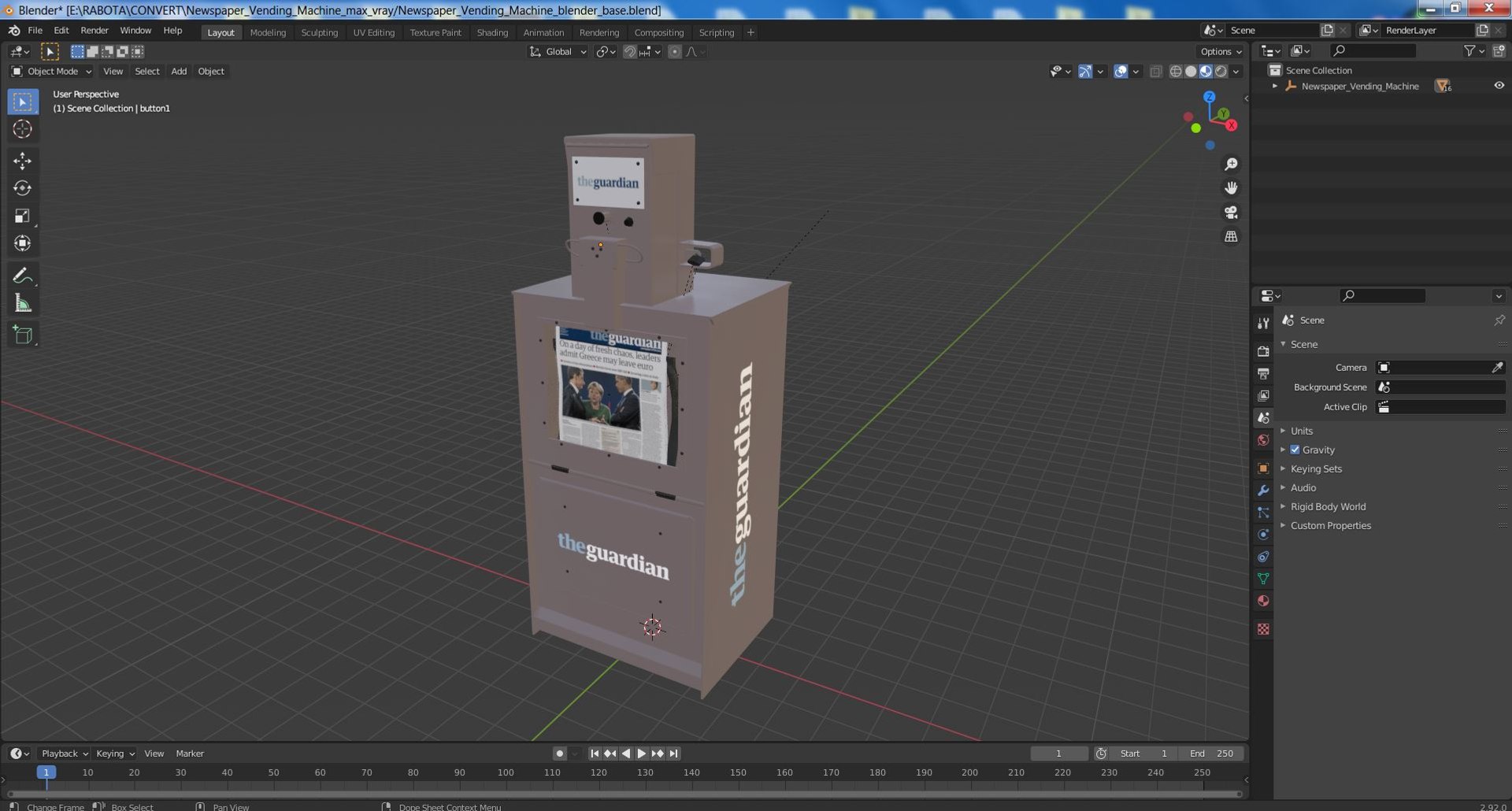Hide Newspaper_Vending_Machine with eye icon
This screenshot has height=811, width=1512.
(x=1499, y=86)
